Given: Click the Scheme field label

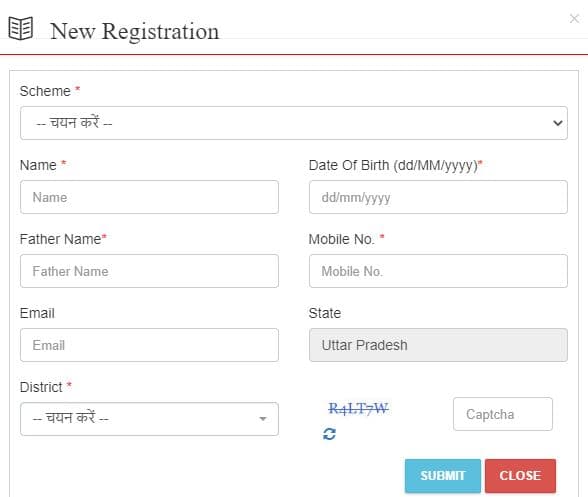Looking at the screenshot, I should tap(45, 91).
